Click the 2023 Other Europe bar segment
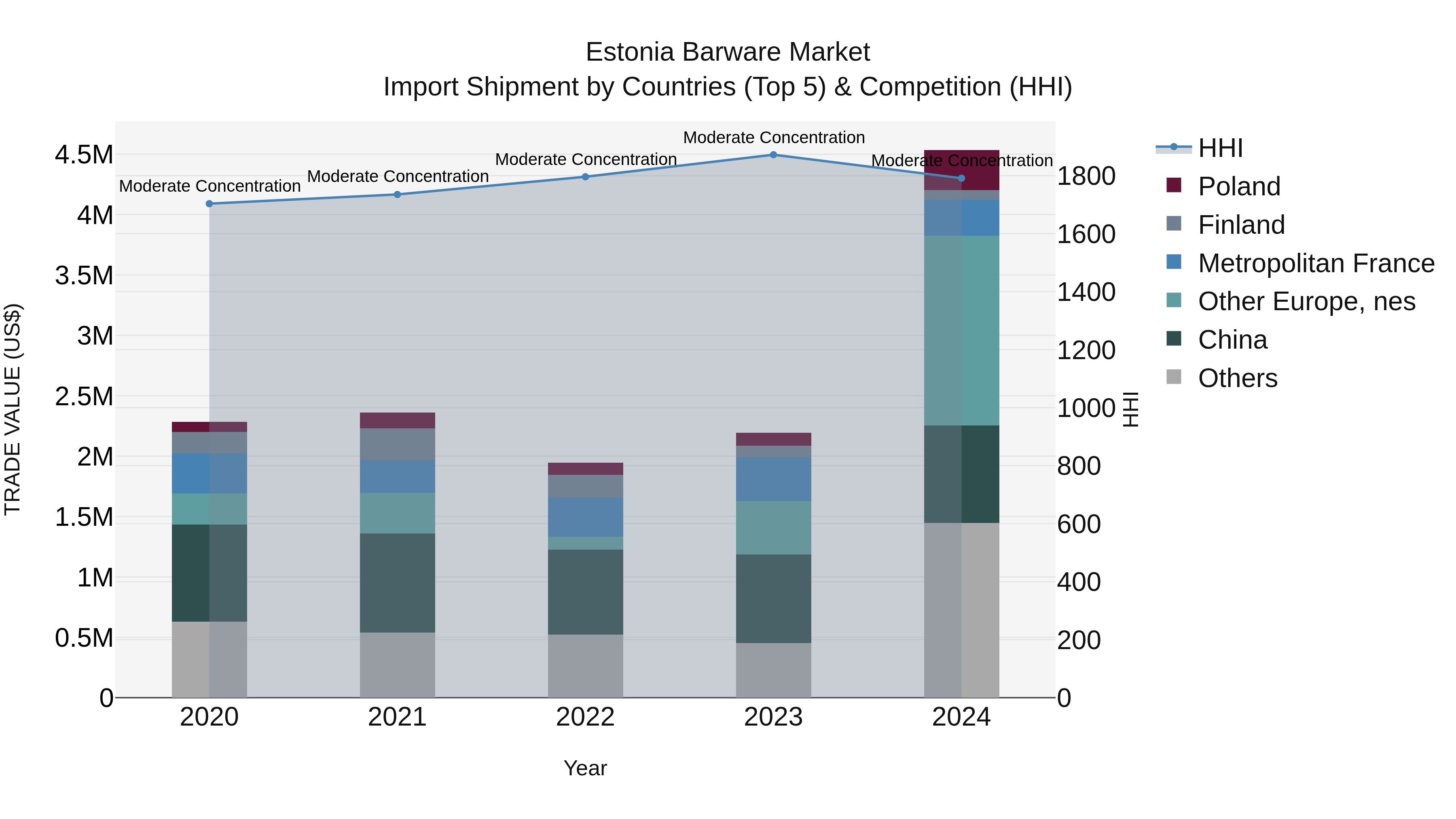The width and height of the screenshot is (1456, 819). tap(773, 528)
